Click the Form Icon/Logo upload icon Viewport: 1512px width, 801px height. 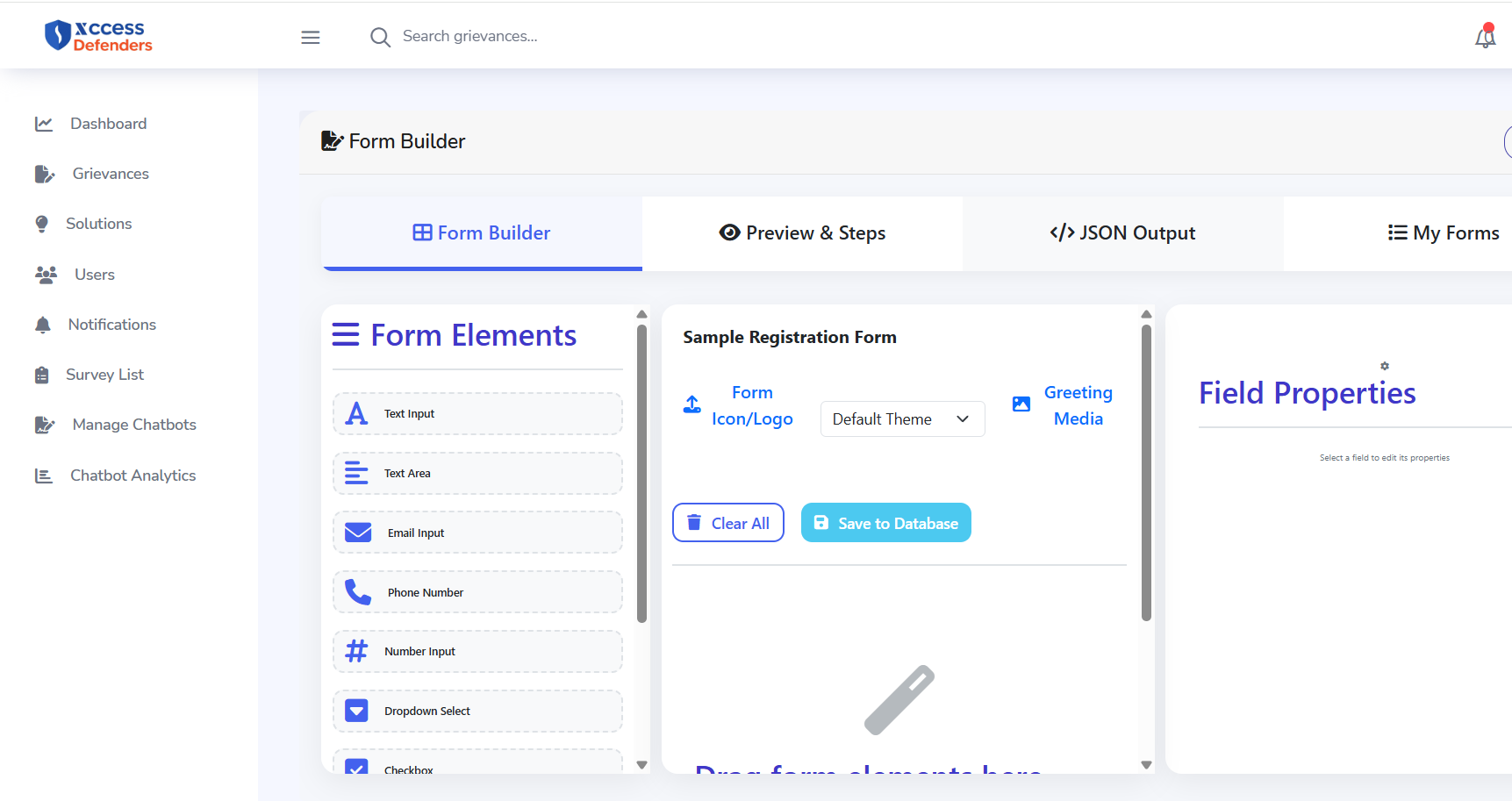(x=692, y=404)
